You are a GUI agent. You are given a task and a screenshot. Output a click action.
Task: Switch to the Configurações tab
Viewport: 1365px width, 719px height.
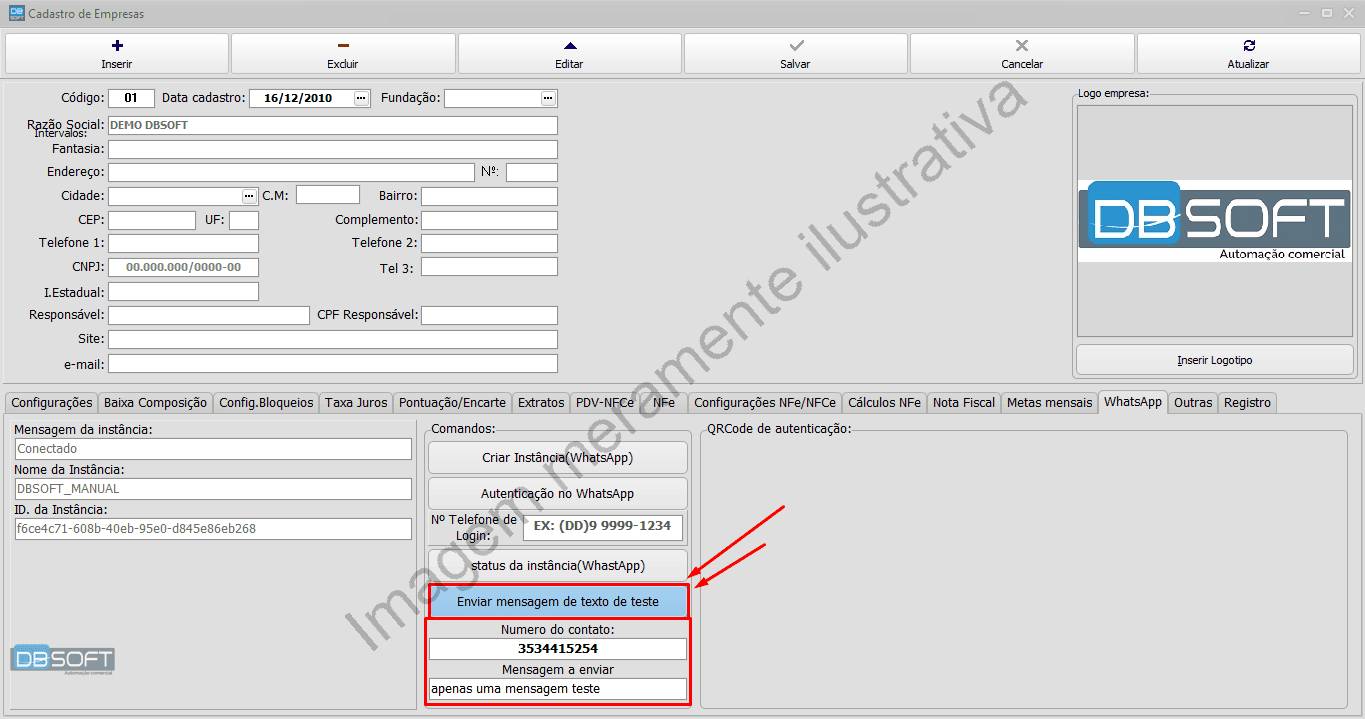52,401
